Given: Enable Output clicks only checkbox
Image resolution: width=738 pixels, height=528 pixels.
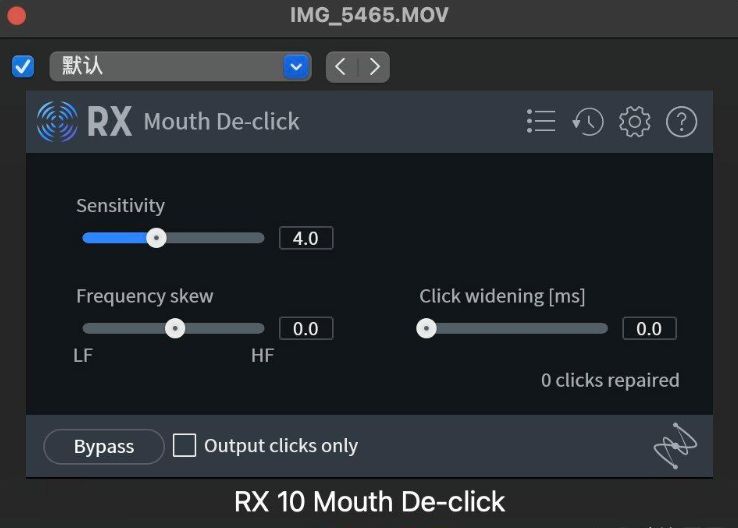Looking at the screenshot, I should click(x=185, y=446).
